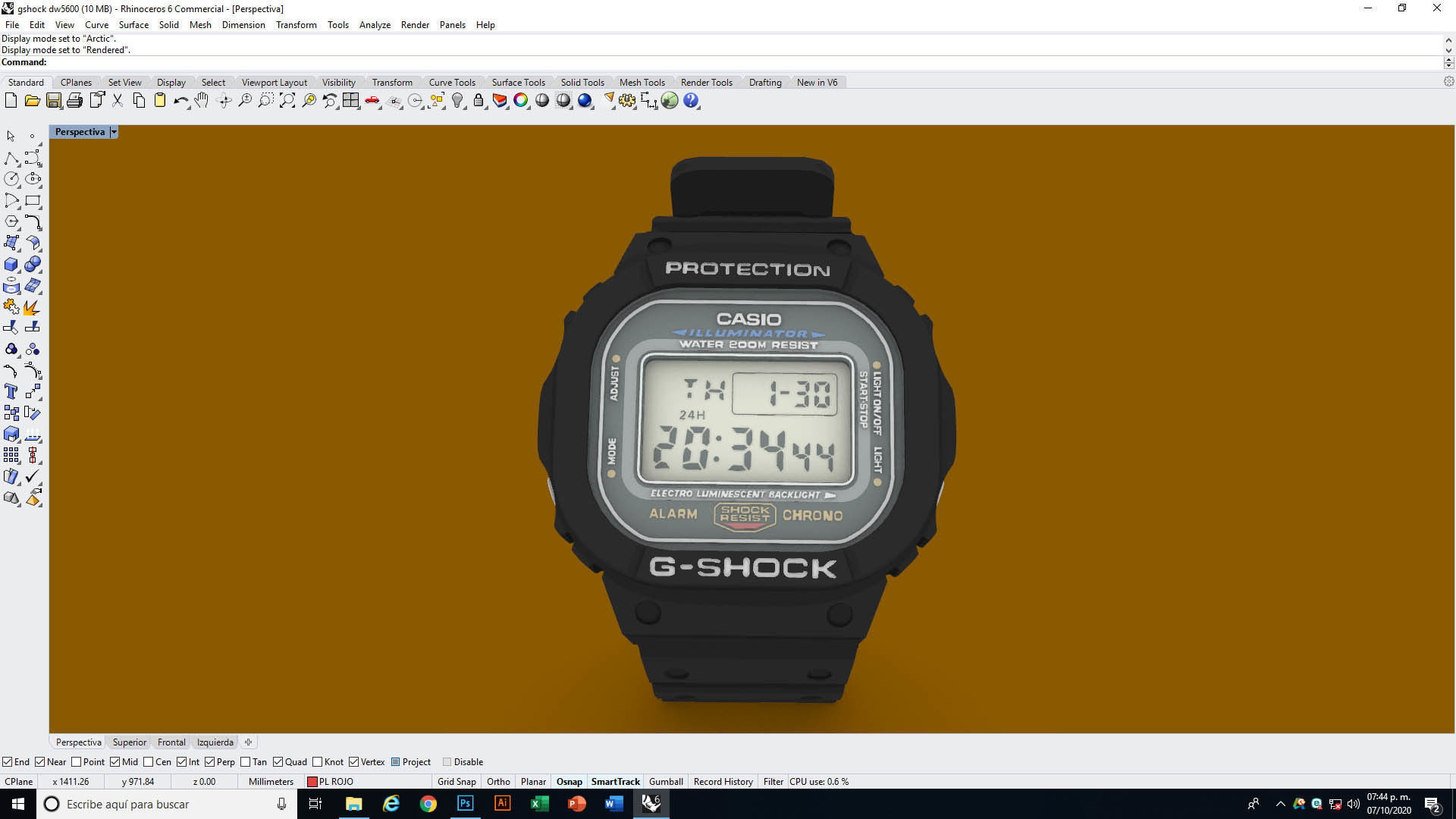1456x819 pixels.
Task: Click the New file icon
Action: [x=11, y=100]
